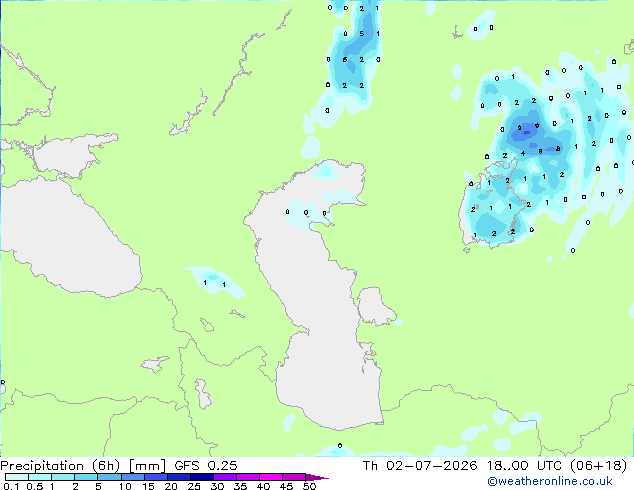Click the 35–40 mm legend color swatch
This screenshot has height=490, width=634.
[247, 477]
